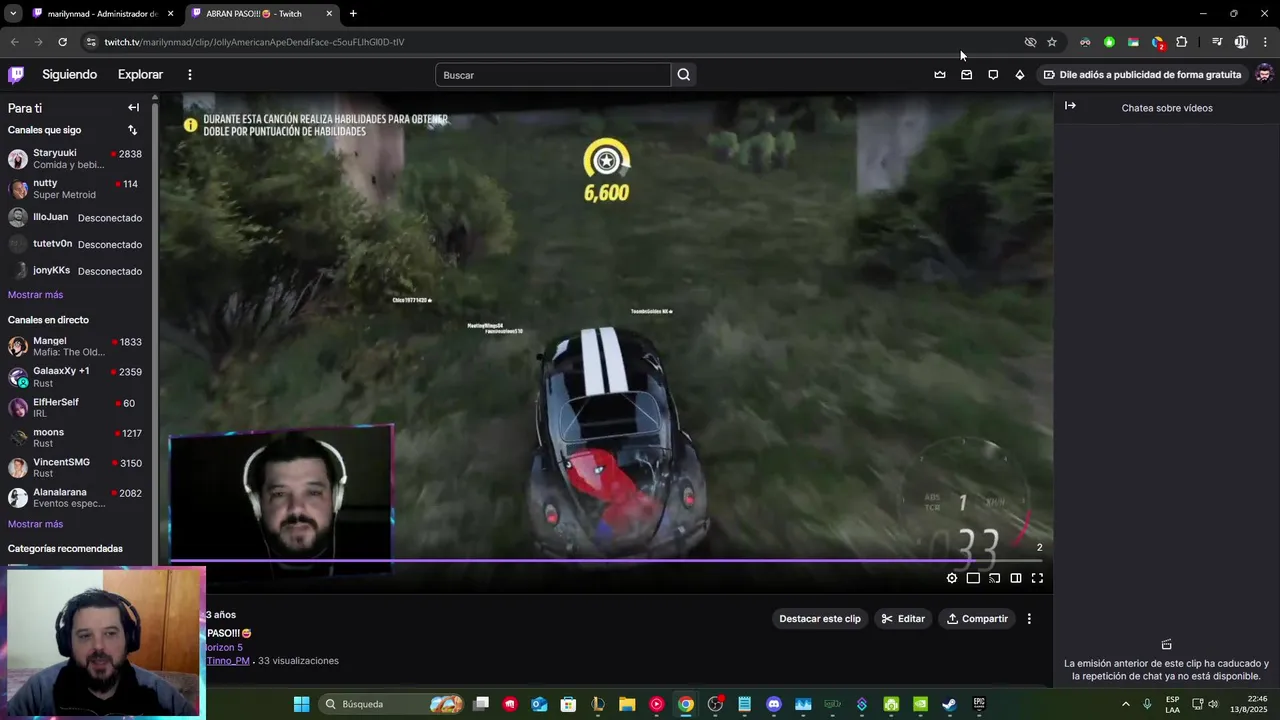Screen dimensions: 1280x720
Task: Open the ESP LAA language indicator
Action: point(1172,704)
